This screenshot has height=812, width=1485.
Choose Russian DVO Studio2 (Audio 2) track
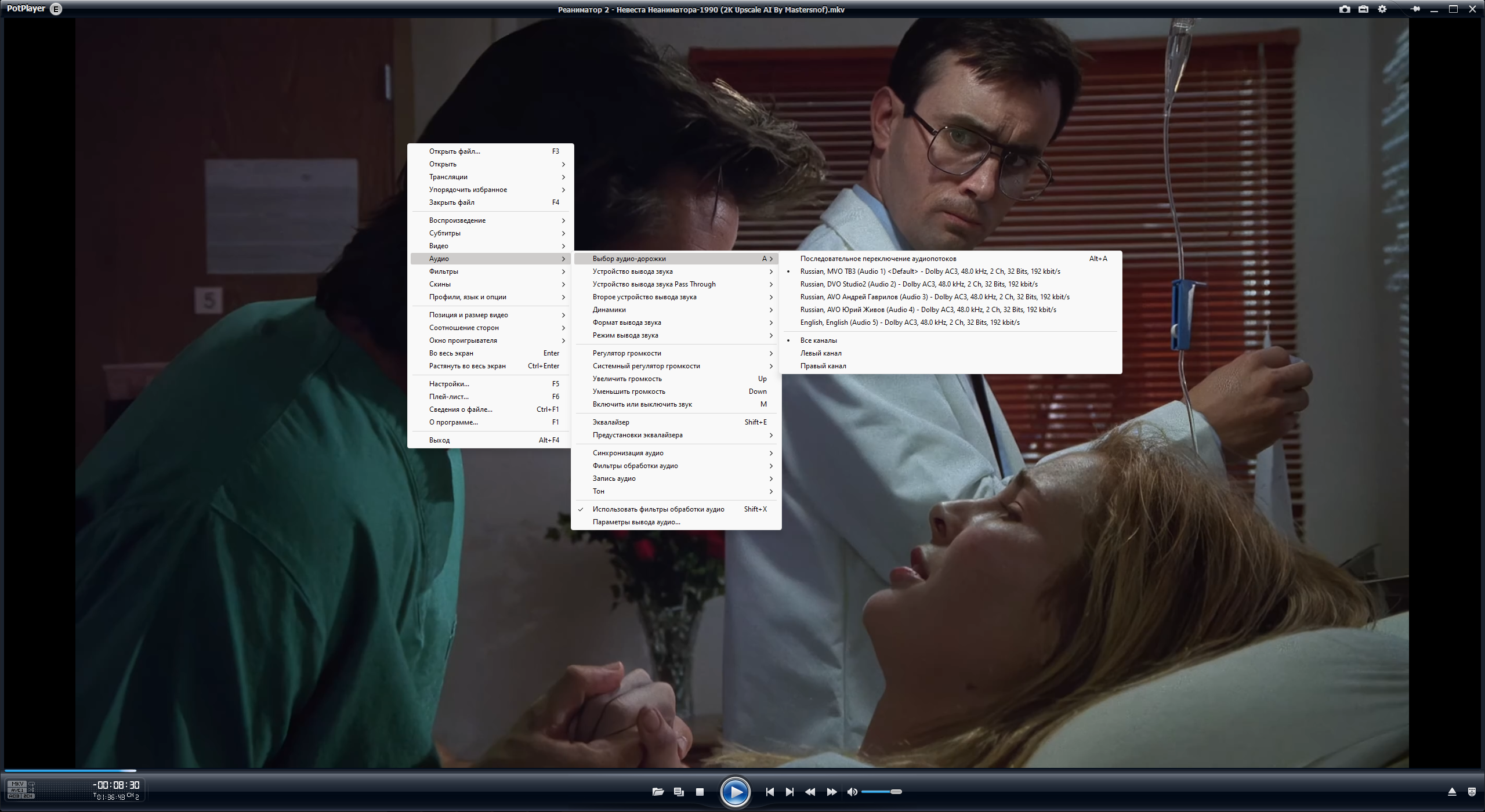pos(919,284)
